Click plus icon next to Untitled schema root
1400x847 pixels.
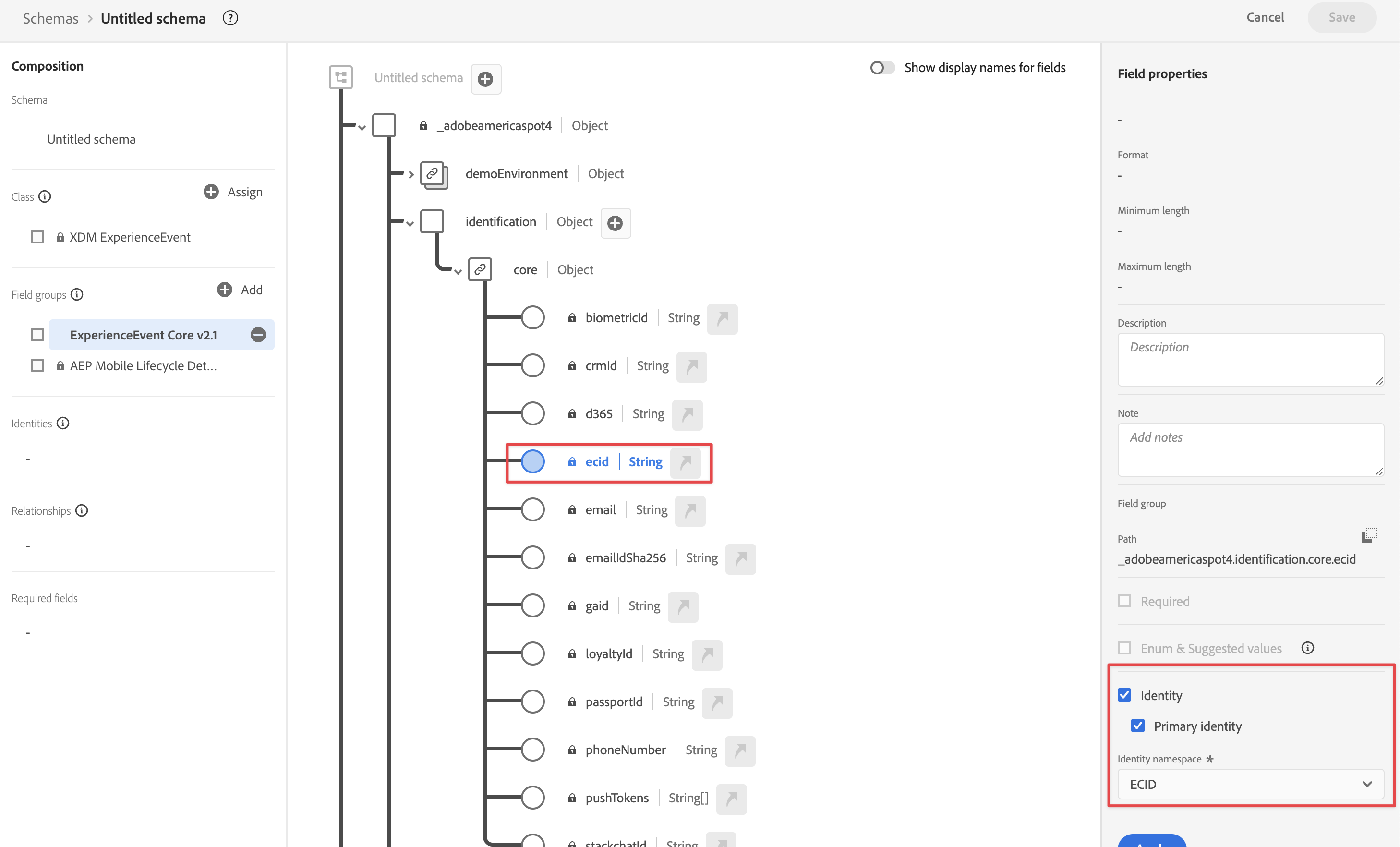[485, 79]
